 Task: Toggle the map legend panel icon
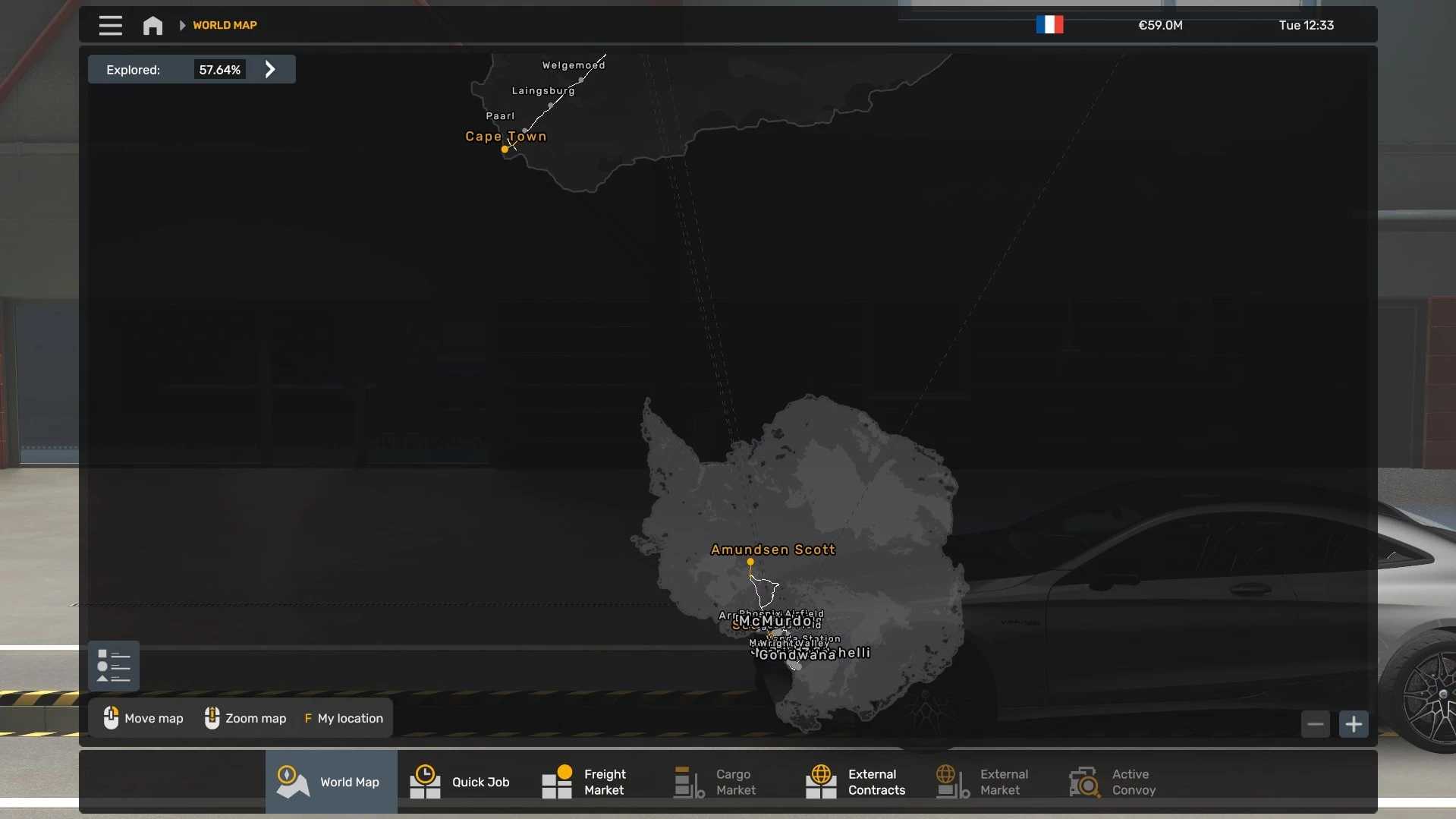pyautogui.click(x=114, y=666)
